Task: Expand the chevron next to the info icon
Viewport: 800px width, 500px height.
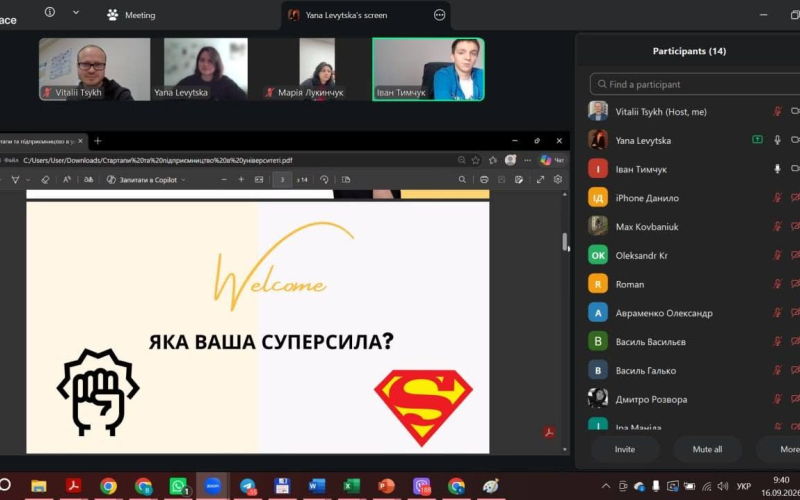Action: (x=76, y=12)
